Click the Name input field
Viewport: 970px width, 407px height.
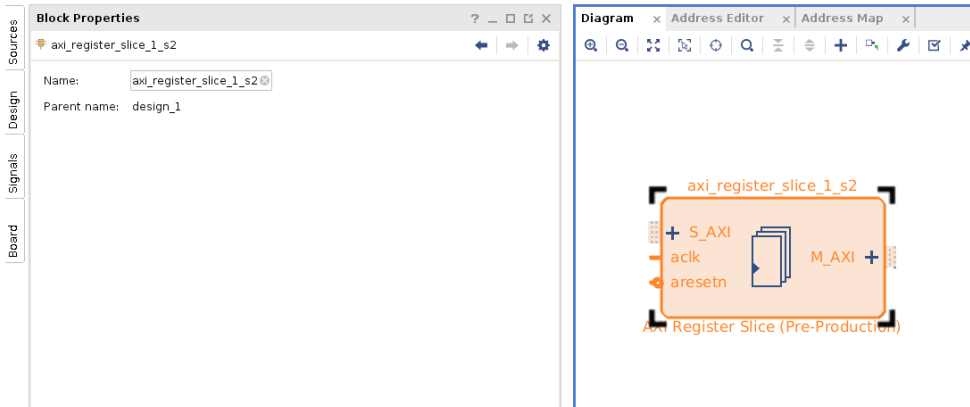tap(194, 81)
